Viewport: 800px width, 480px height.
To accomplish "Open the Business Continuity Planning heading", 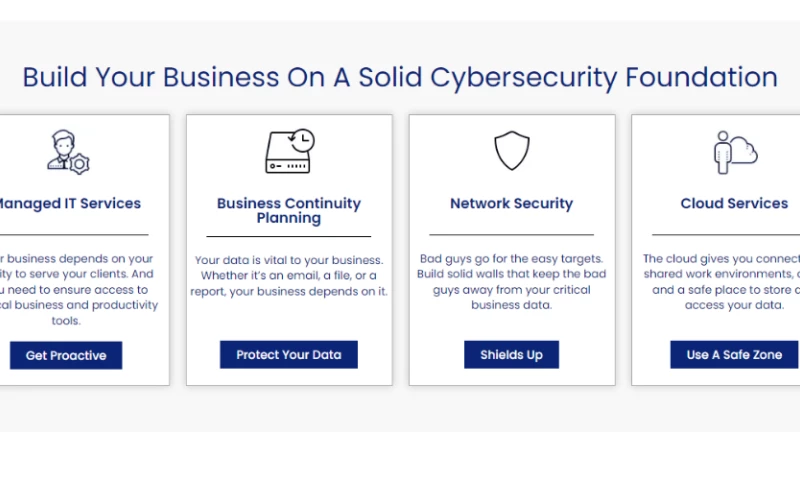I will point(289,210).
